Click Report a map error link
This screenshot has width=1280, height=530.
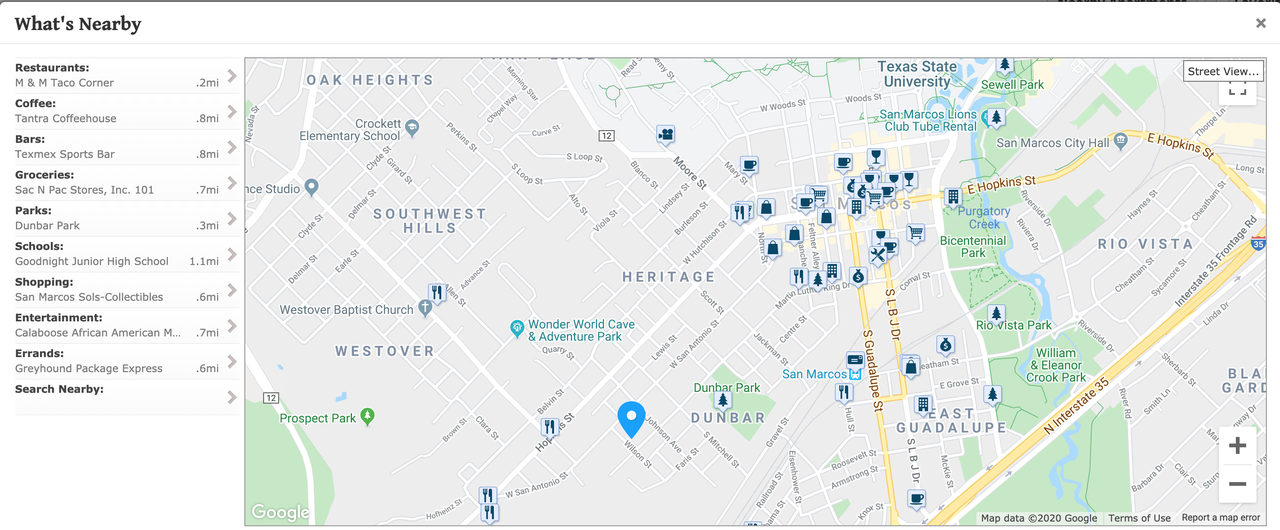coord(1220,518)
